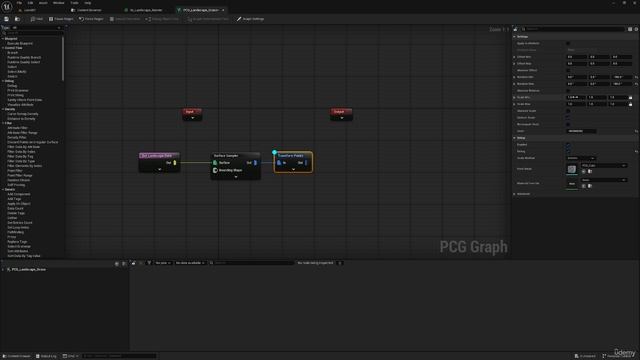Collapse the Filter category in palette
This screenshot has height=360, width=640.
tap(3, 123)
